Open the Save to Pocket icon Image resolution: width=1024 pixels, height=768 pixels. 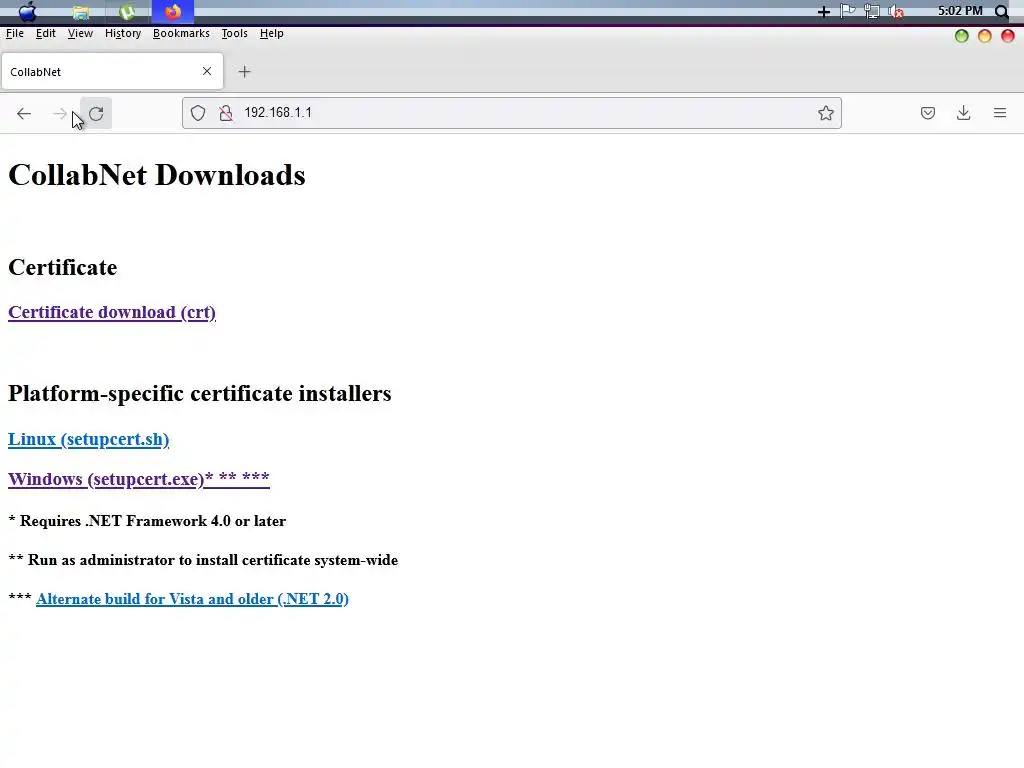(927, 113)
